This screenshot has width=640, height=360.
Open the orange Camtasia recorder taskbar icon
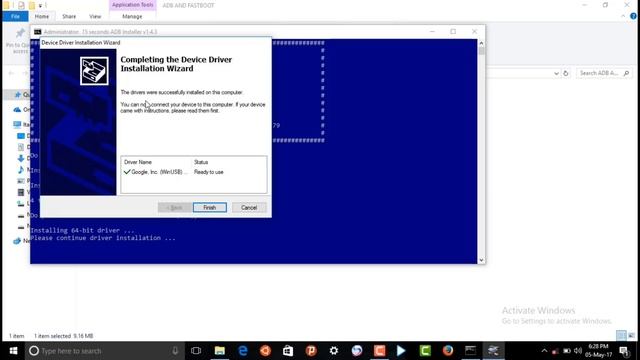pos(380,351)
